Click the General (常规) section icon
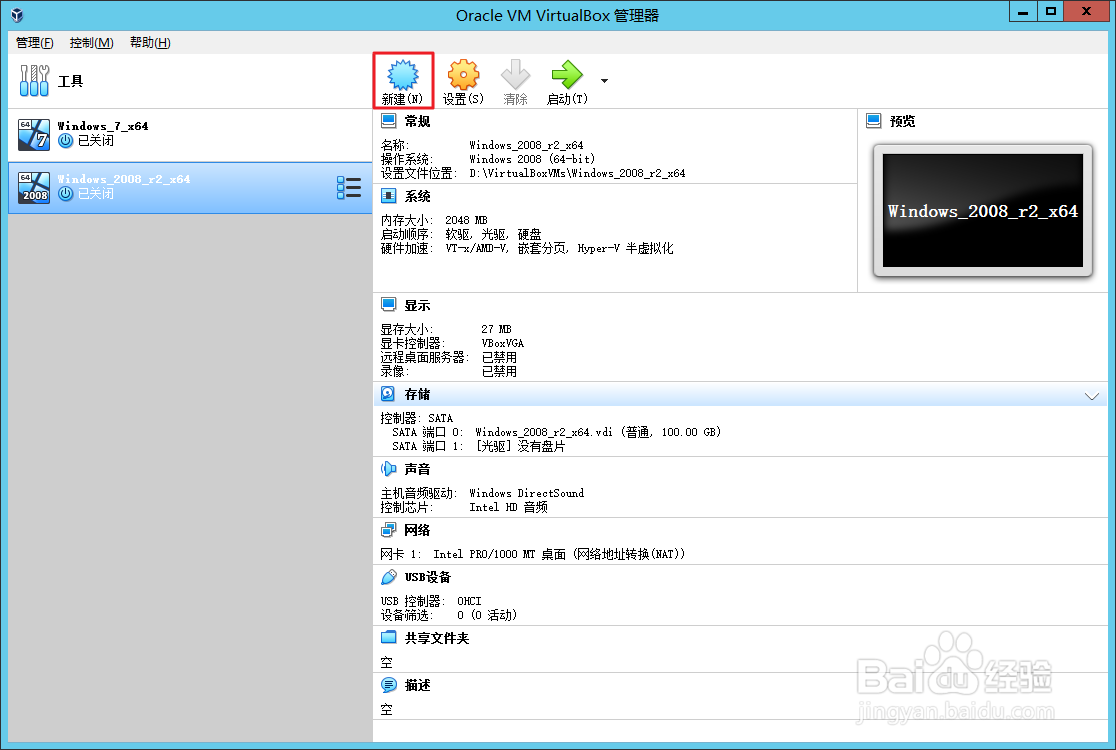1116x750 pixels. point(389,121)
